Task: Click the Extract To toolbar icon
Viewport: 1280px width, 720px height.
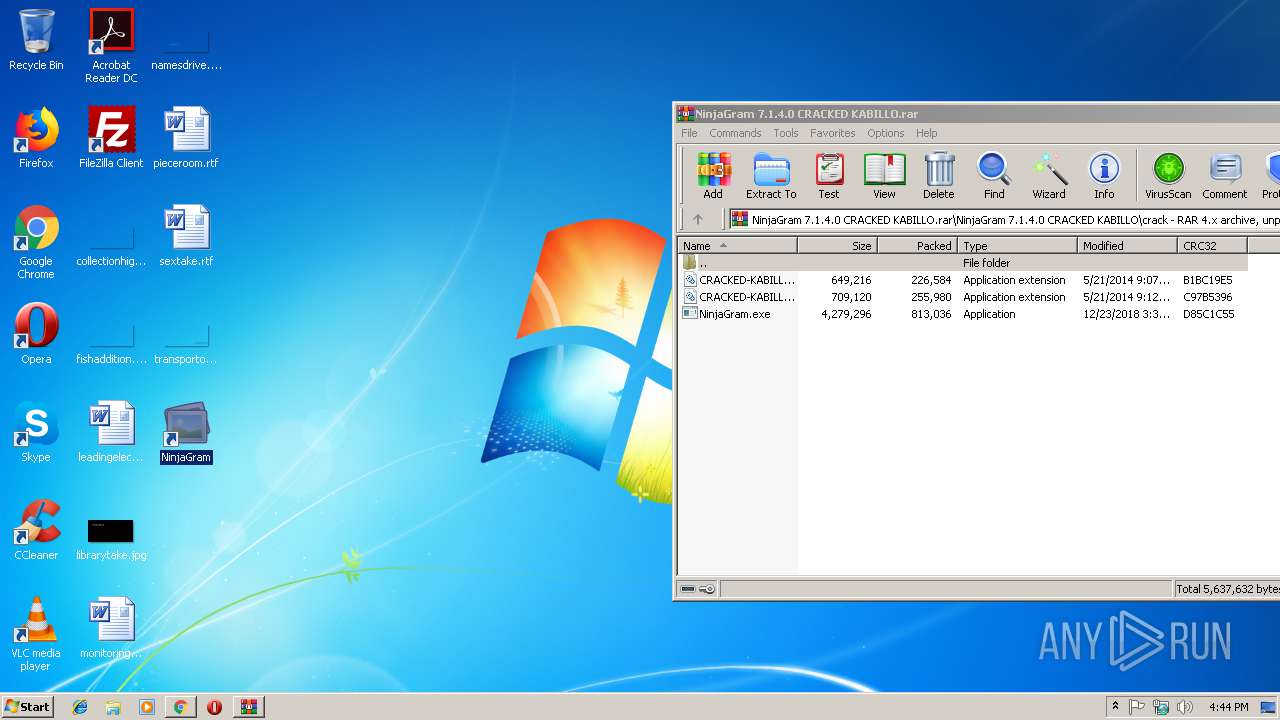Action: pos(771,176)
